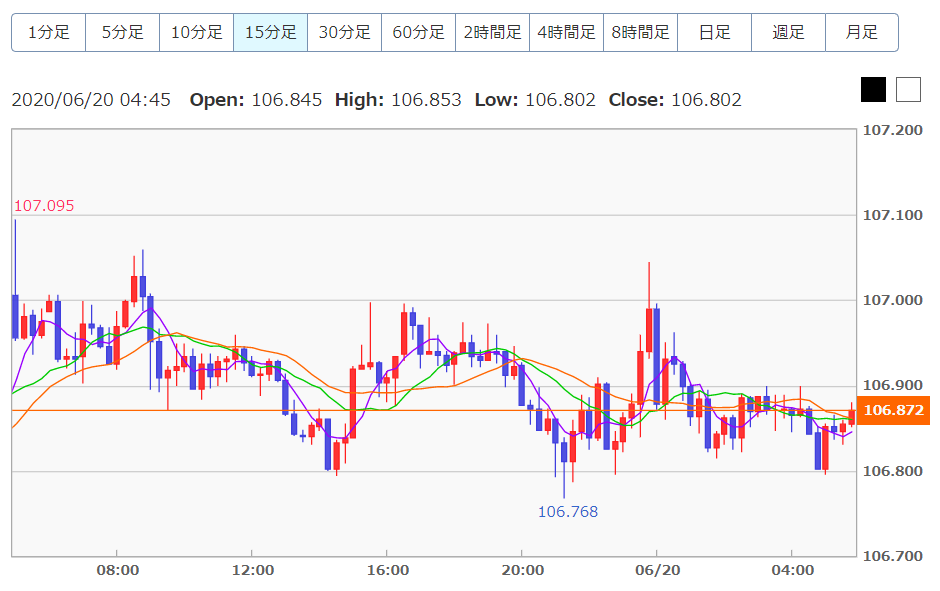Click the 106.872 current price label
Screen dimensions: 940x591
893,410
